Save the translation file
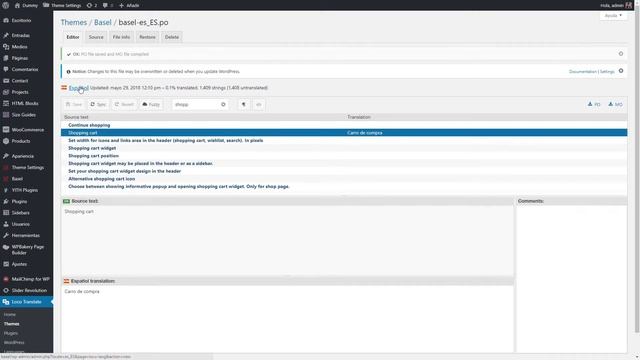The width and height of the screenshot is (640, 360). tap(74, 104)
